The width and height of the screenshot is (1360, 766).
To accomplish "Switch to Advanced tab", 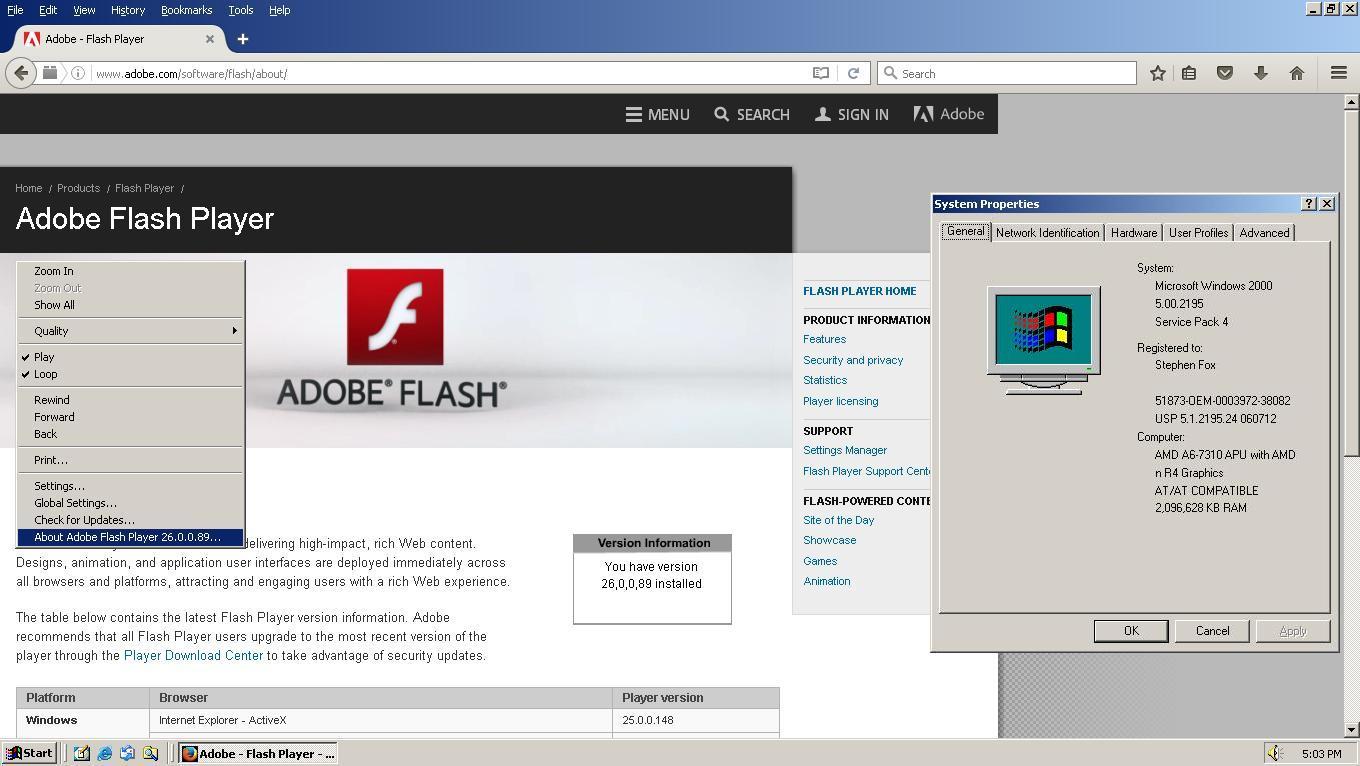I will (x=1264, y=232).
